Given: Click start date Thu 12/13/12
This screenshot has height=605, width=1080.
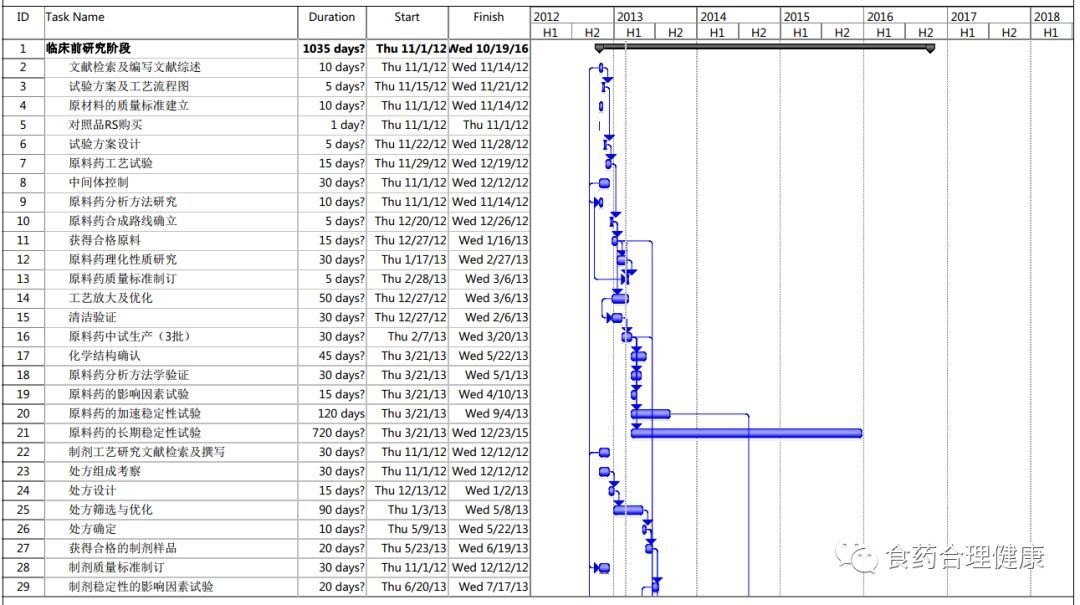Looking at the screenshot, I should click(x=411, y=491).
